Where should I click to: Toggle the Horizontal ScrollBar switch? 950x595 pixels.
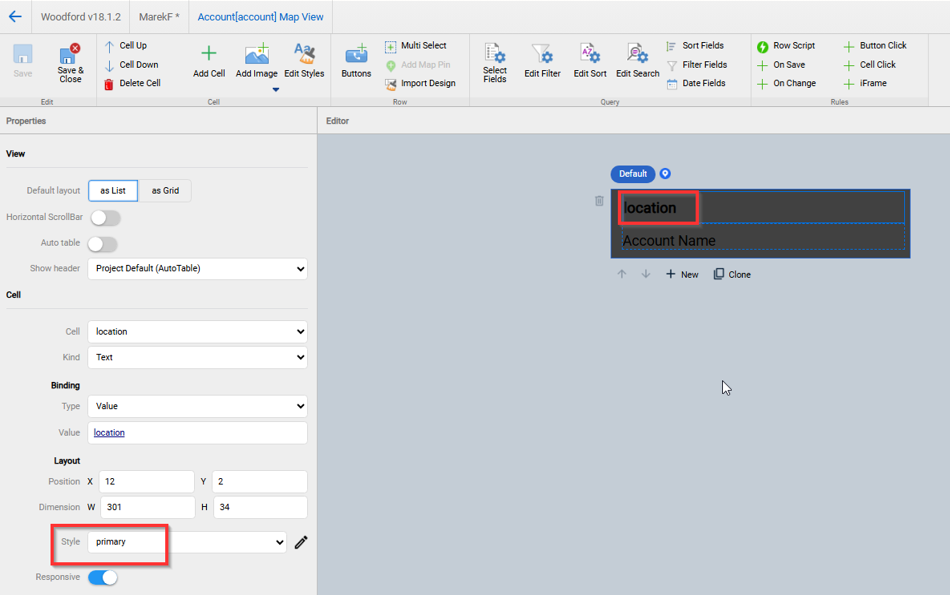tap(105, 218)
